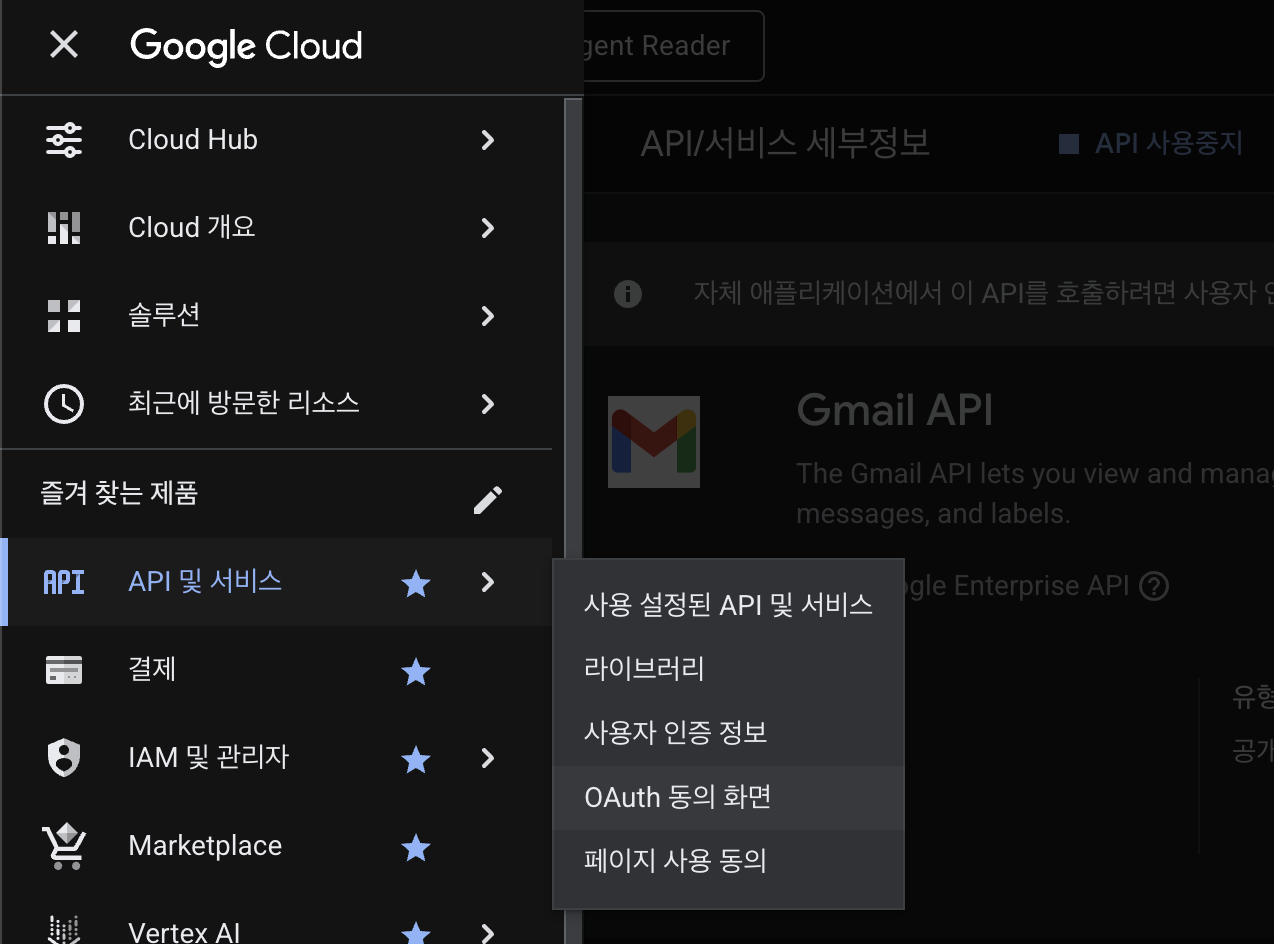Expand the Cloud Hub chevron
The image size is (1274, 944).
click(488, 140)
